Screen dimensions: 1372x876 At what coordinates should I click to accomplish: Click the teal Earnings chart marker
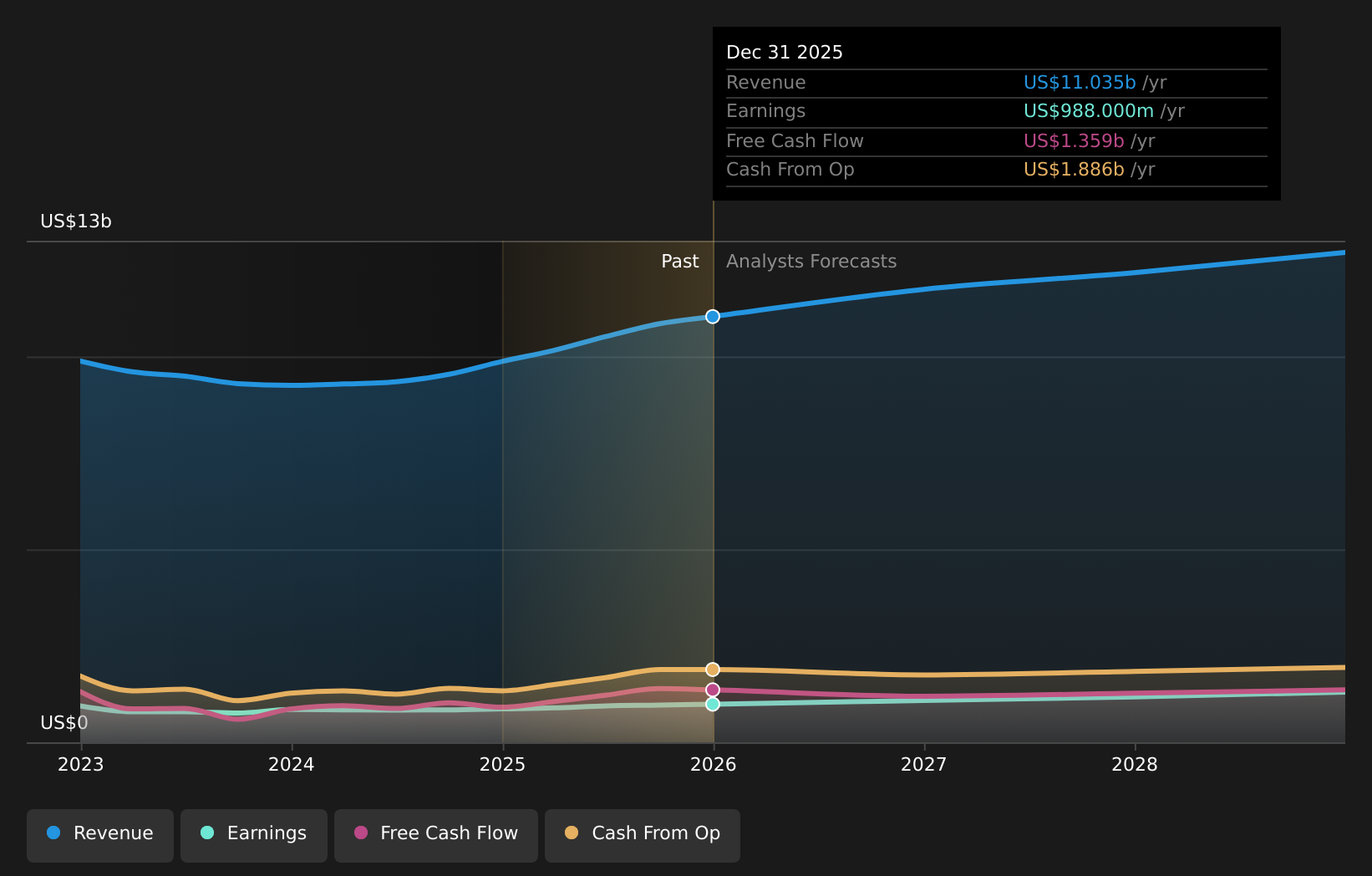712,705
